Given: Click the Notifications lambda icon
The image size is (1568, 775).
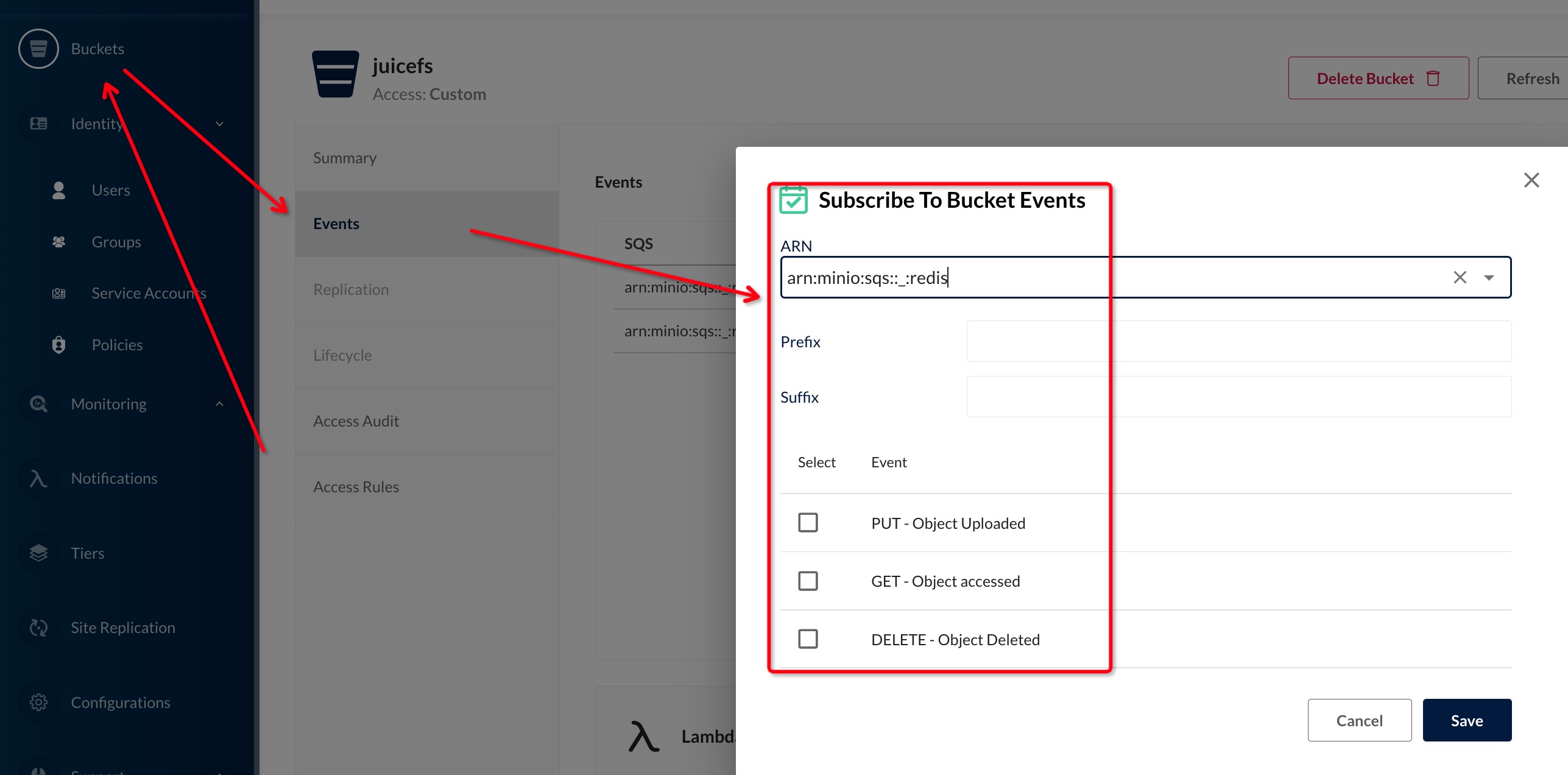Looking at the screenshot, I should 38,478.
